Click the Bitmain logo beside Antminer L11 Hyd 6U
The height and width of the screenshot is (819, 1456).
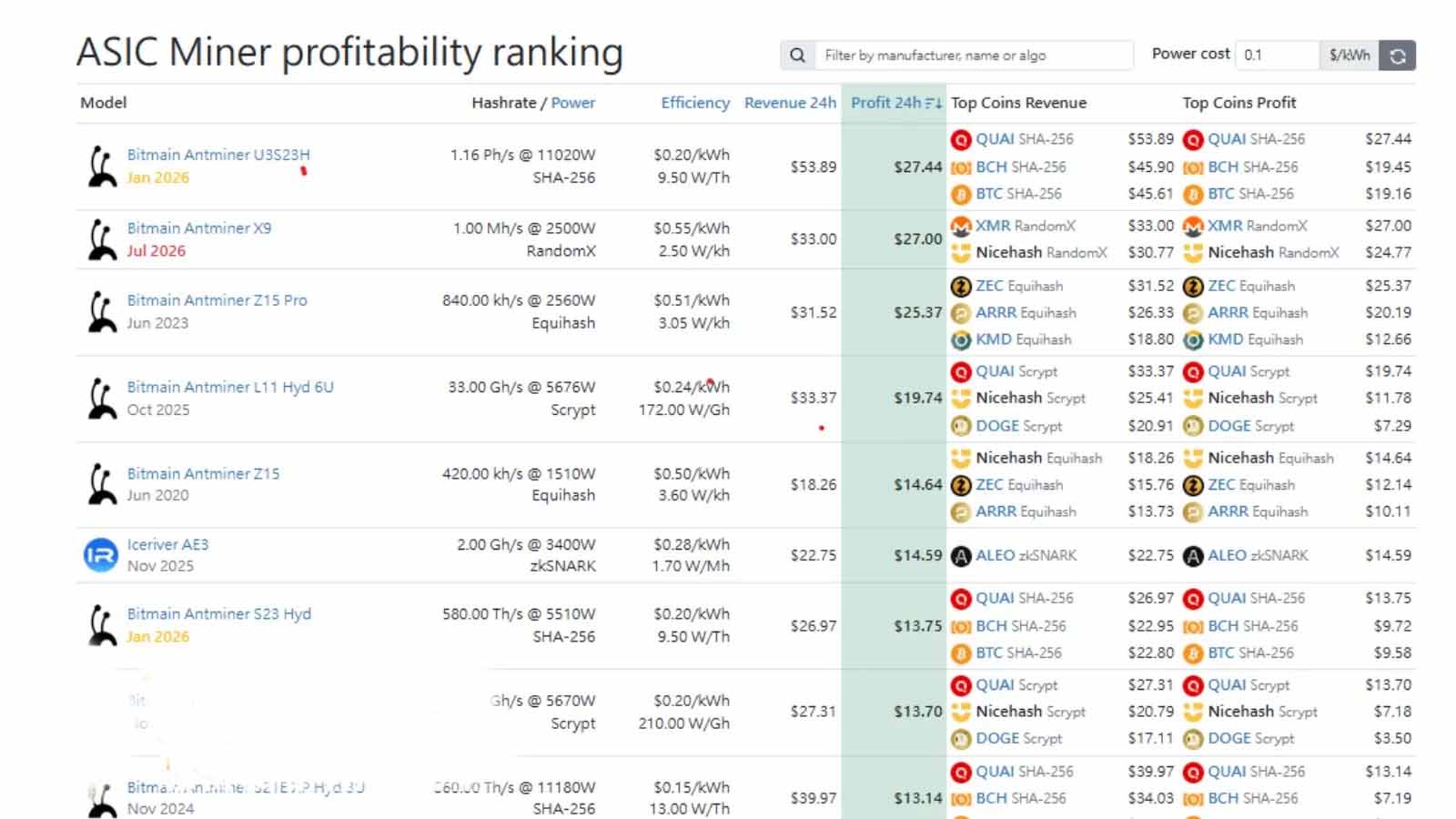click(101, 399)
